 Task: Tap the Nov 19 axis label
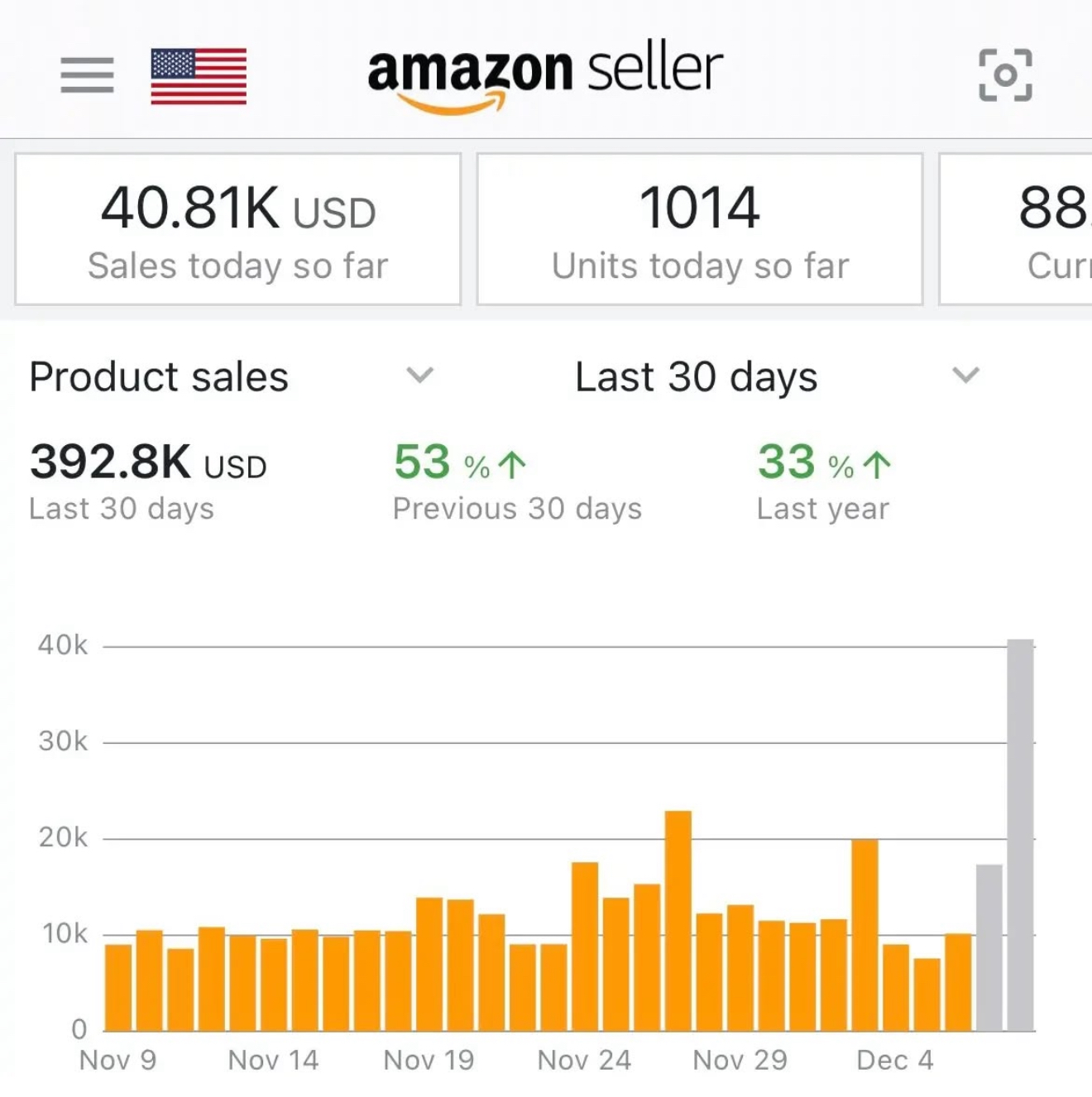[429, 1060]
